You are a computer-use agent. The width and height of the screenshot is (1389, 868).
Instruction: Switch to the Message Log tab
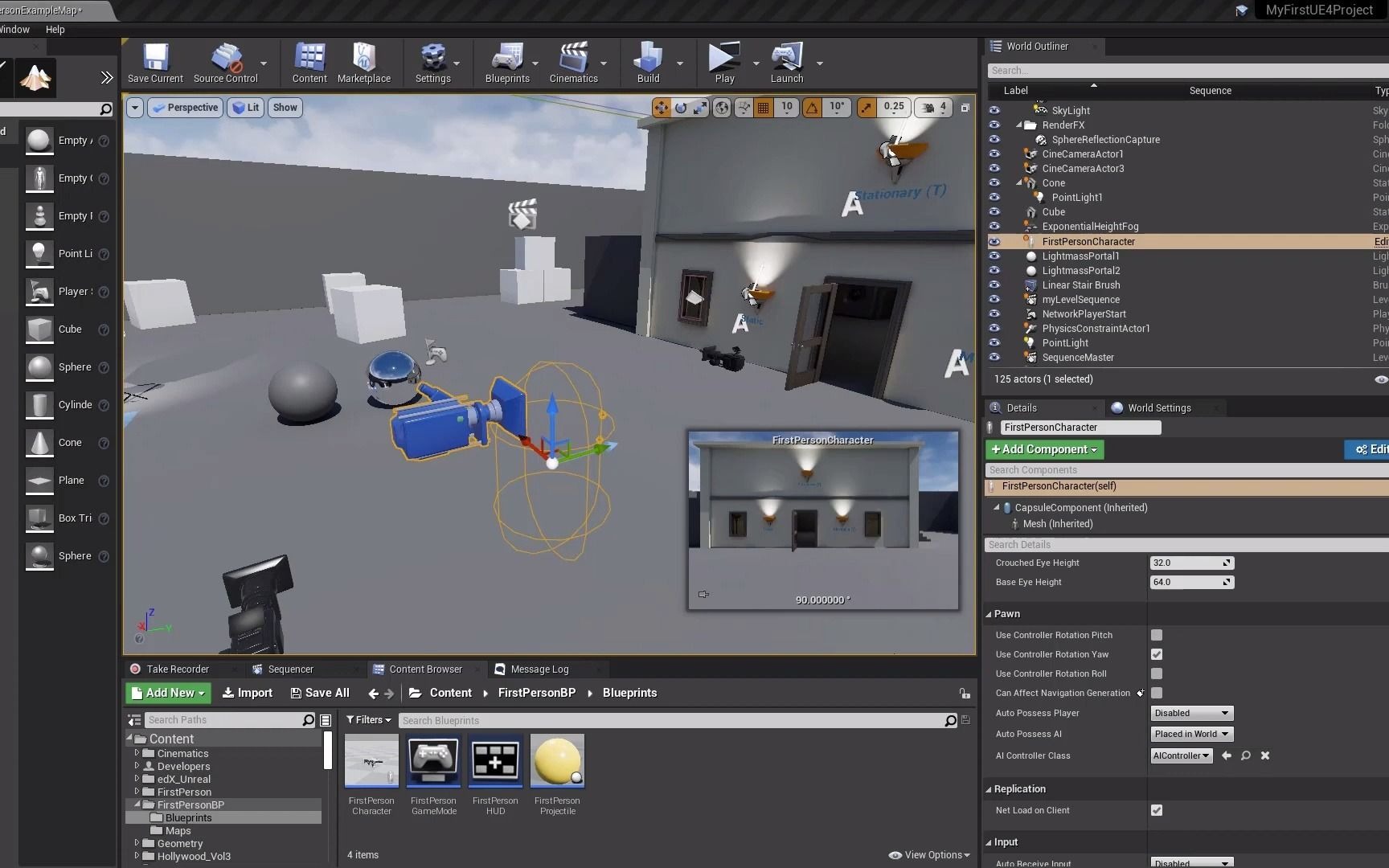(x=539, y=669)
